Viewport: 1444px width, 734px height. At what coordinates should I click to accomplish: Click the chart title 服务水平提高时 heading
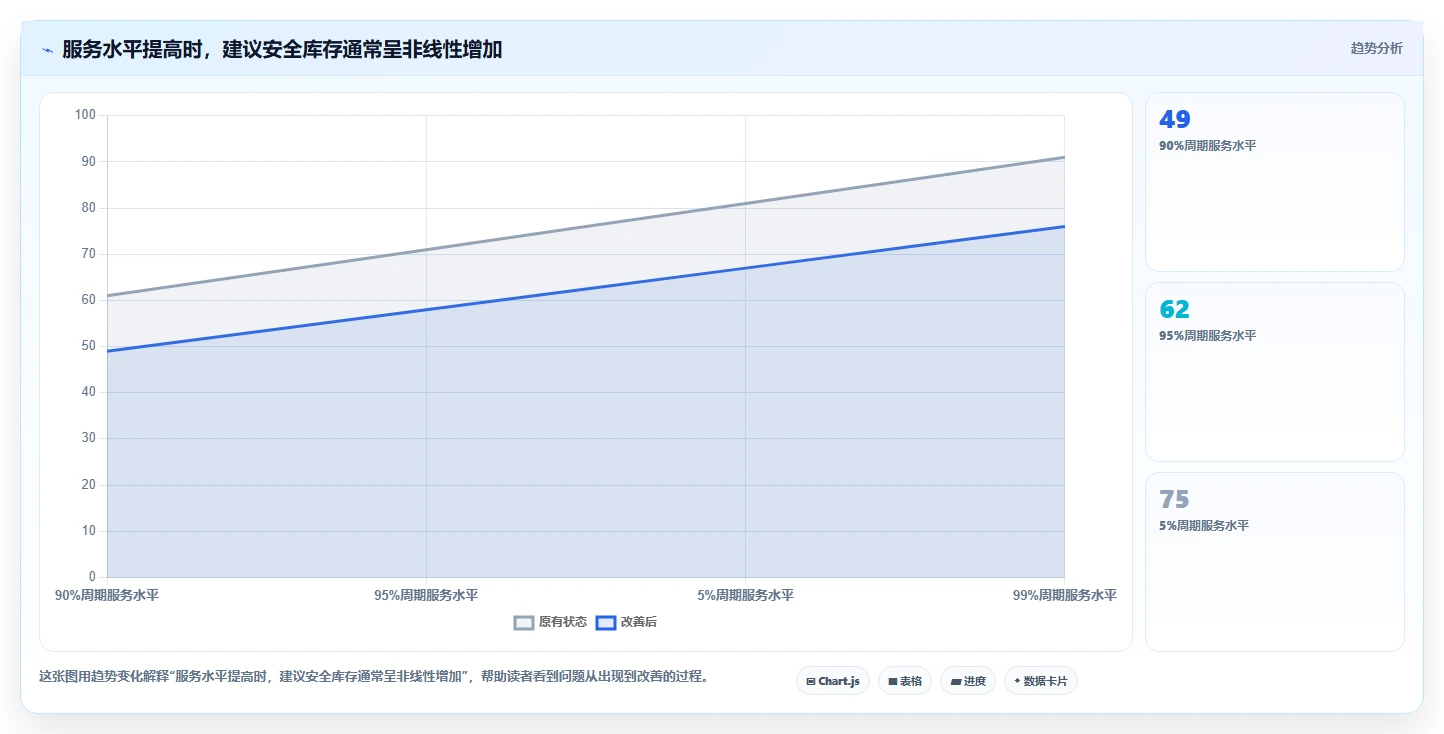[282, 49]
